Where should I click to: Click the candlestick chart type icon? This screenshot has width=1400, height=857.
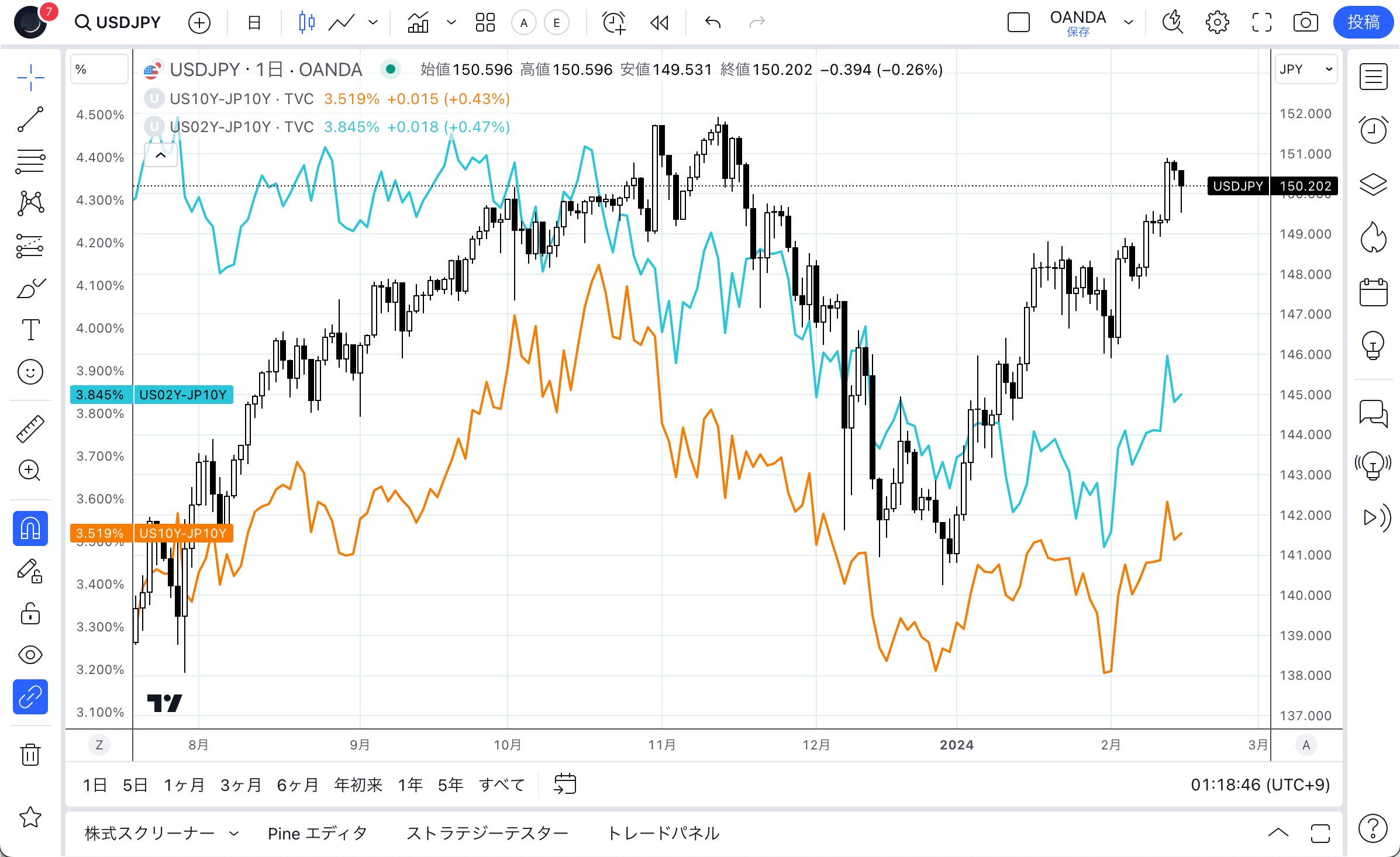[306, 23]
